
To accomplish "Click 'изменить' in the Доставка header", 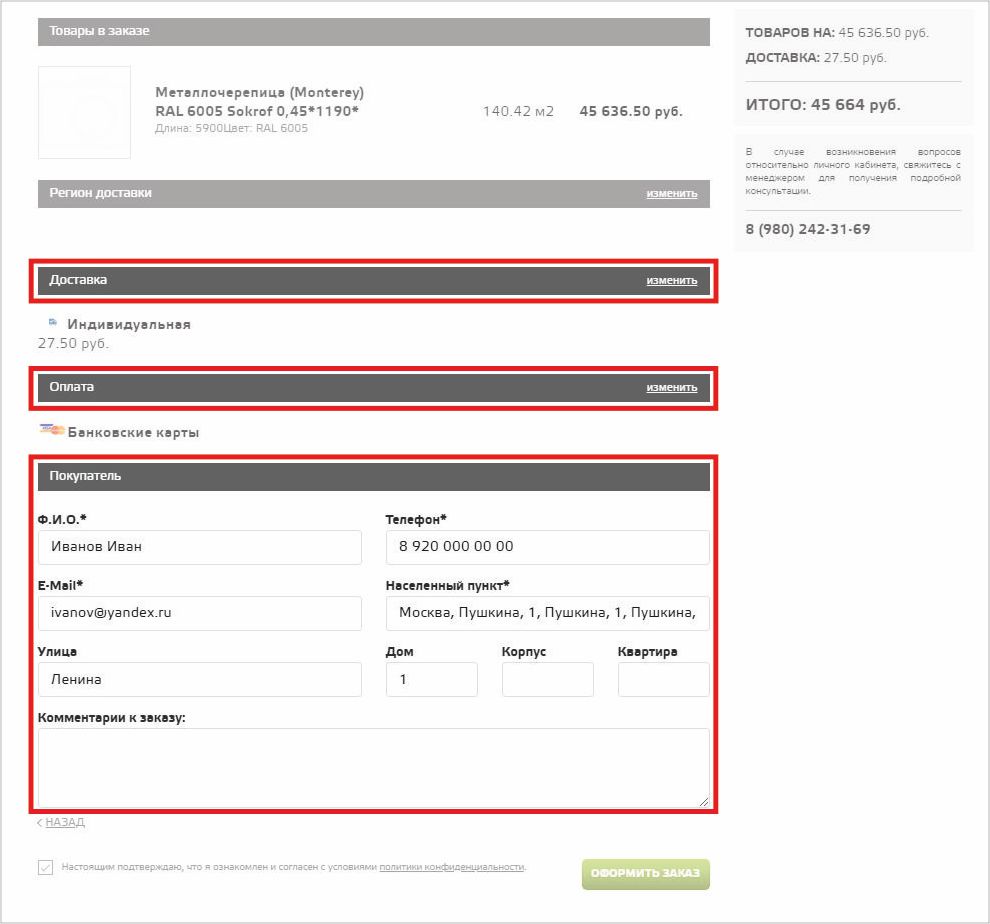I will 671,280.
